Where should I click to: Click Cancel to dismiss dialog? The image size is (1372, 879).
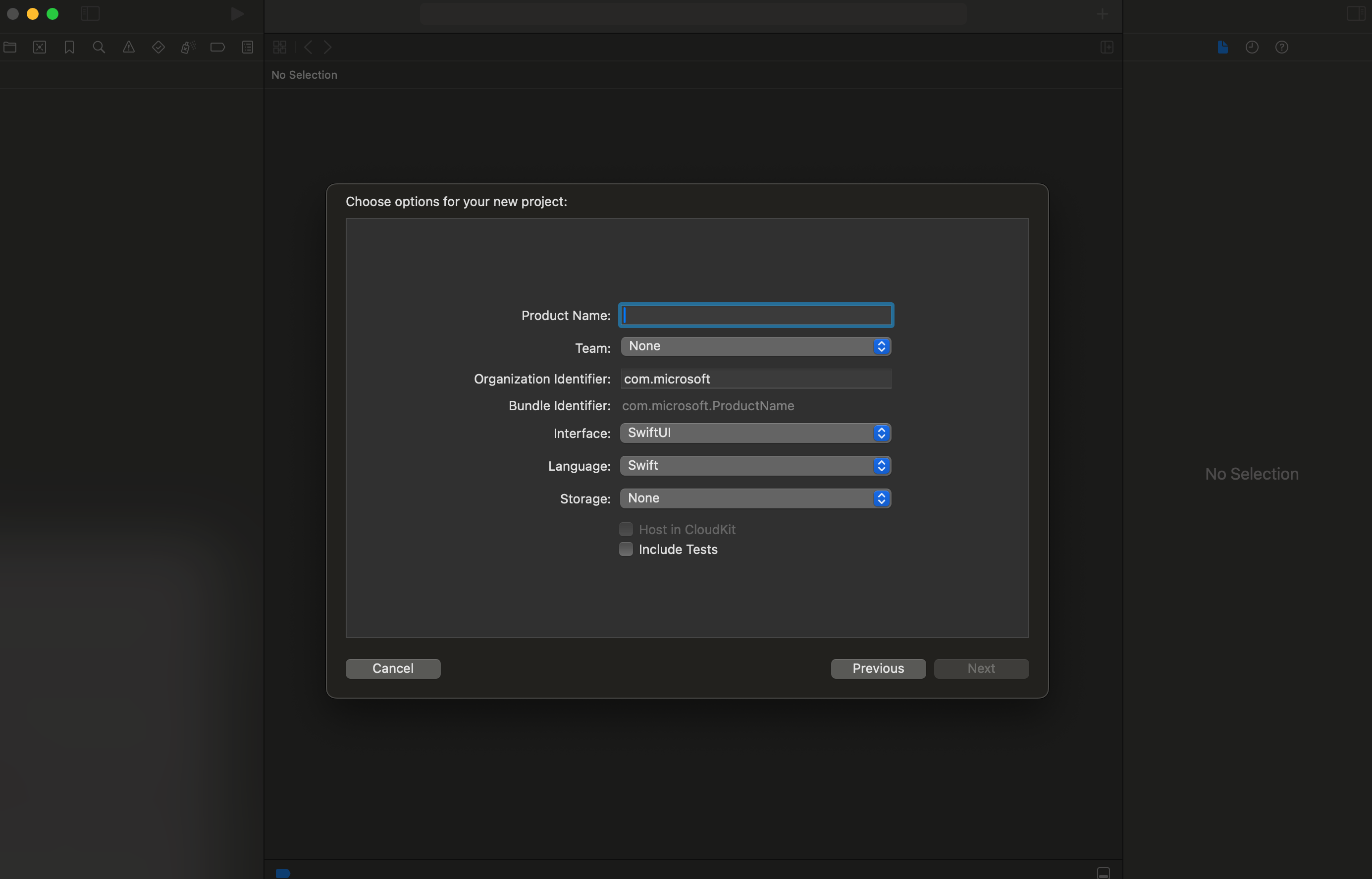point(392,668)
